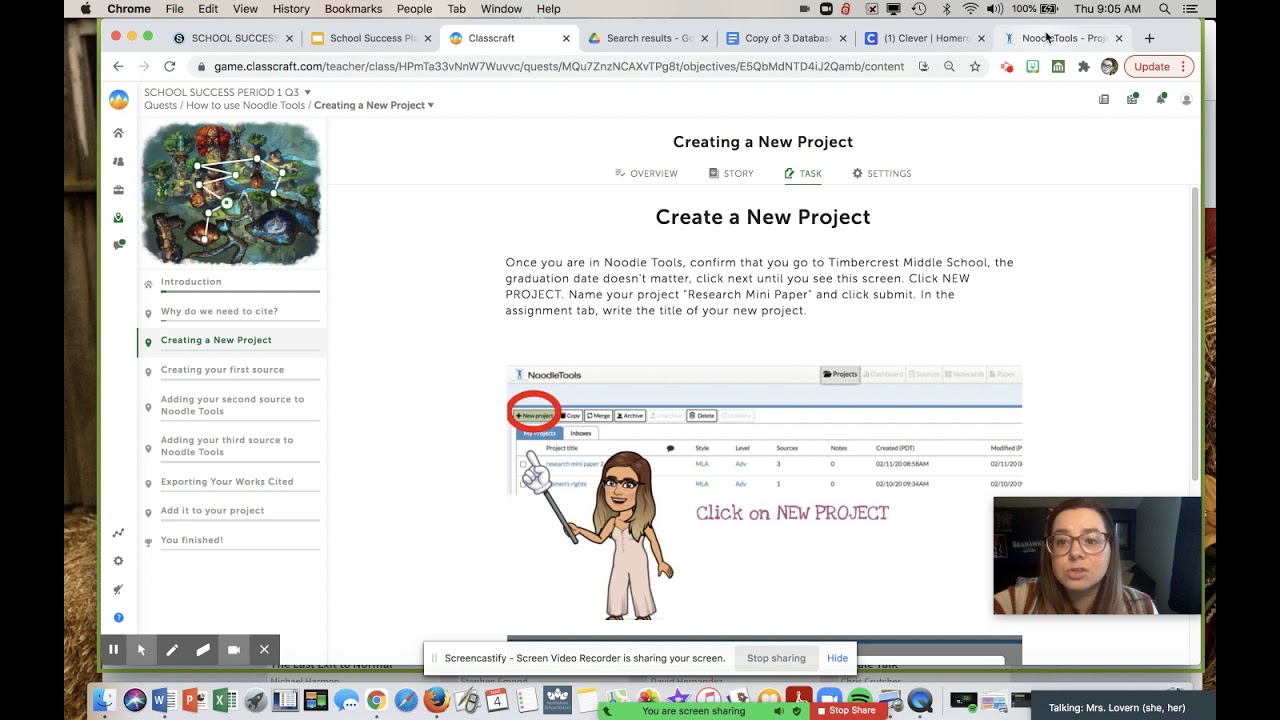
Task: Open the SETTINGS tab
Action: coord(881,173)
